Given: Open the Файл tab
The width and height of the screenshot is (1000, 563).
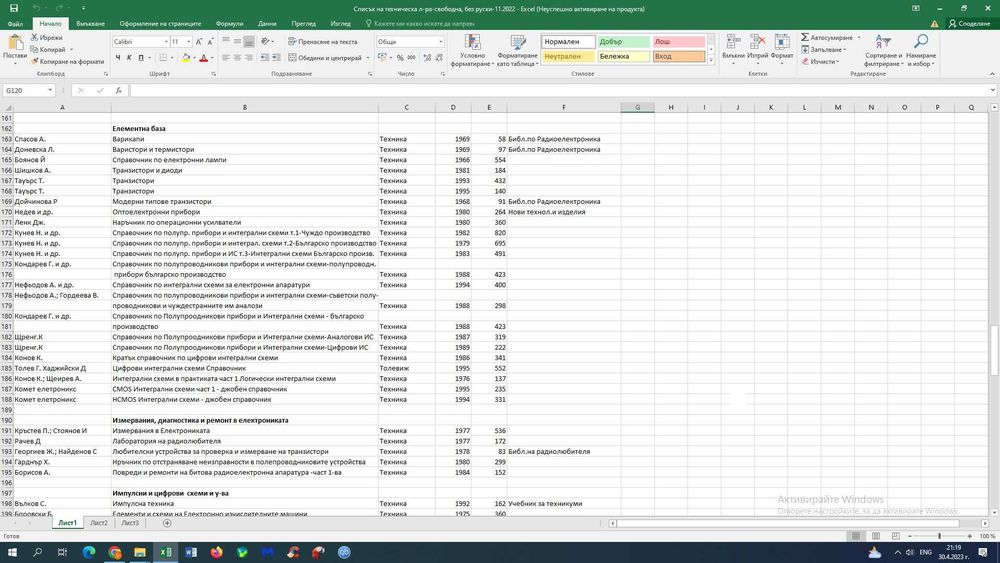Looking at the screenshot, I should click(15, 24).
